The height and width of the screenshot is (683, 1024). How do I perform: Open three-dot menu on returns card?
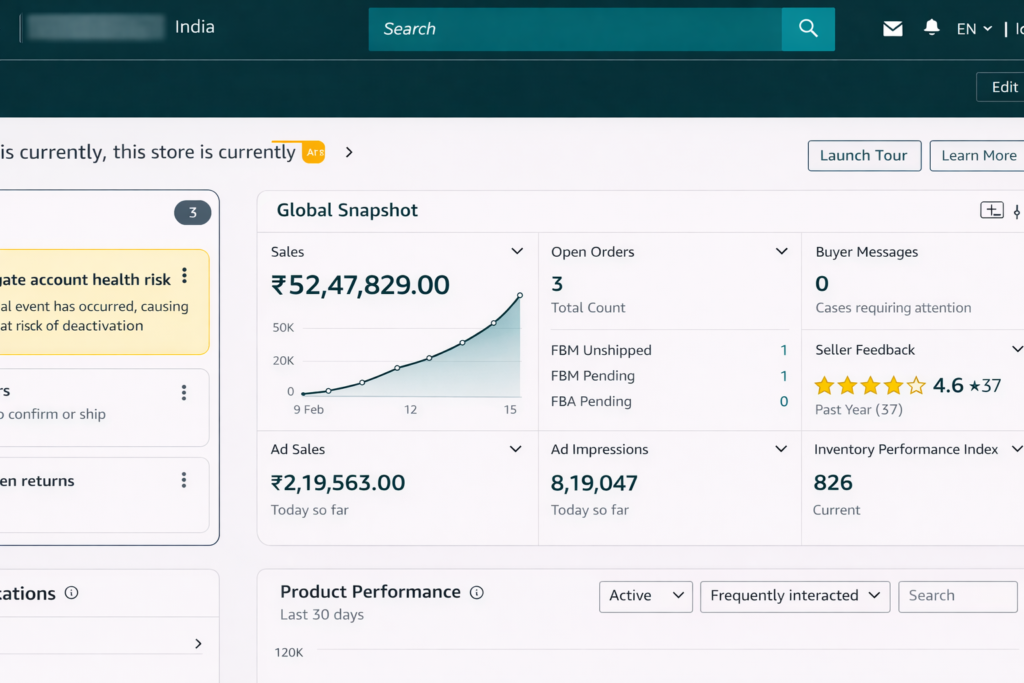coord(184,481)
